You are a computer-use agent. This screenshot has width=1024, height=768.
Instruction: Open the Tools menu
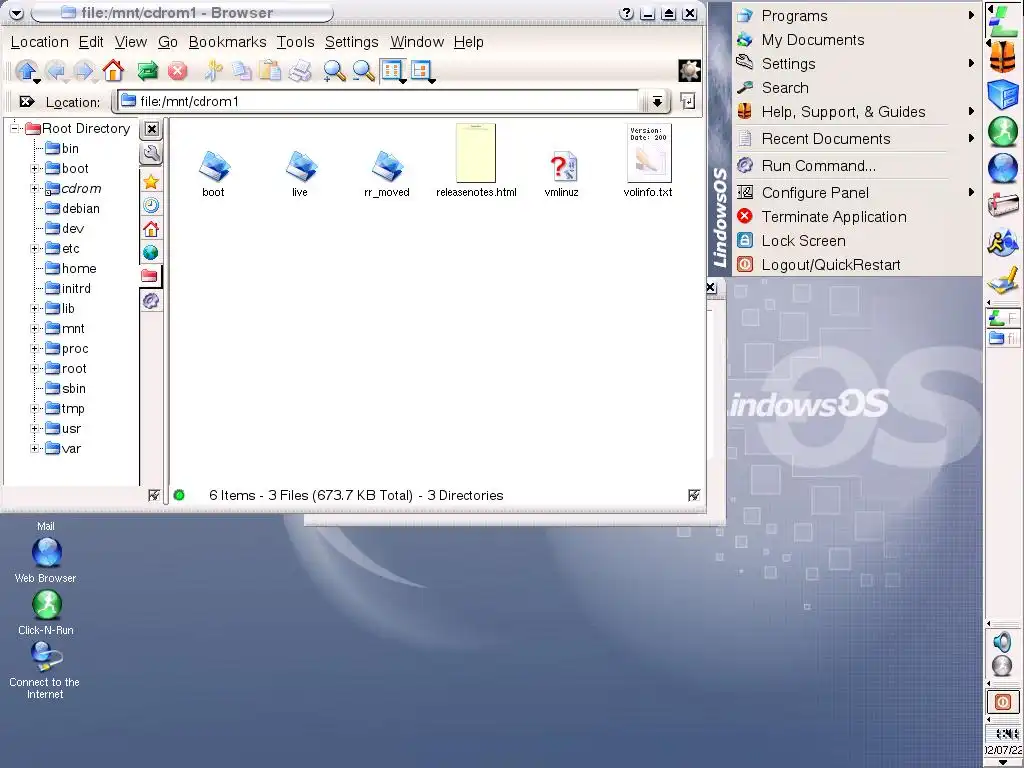tap(295, 42)
